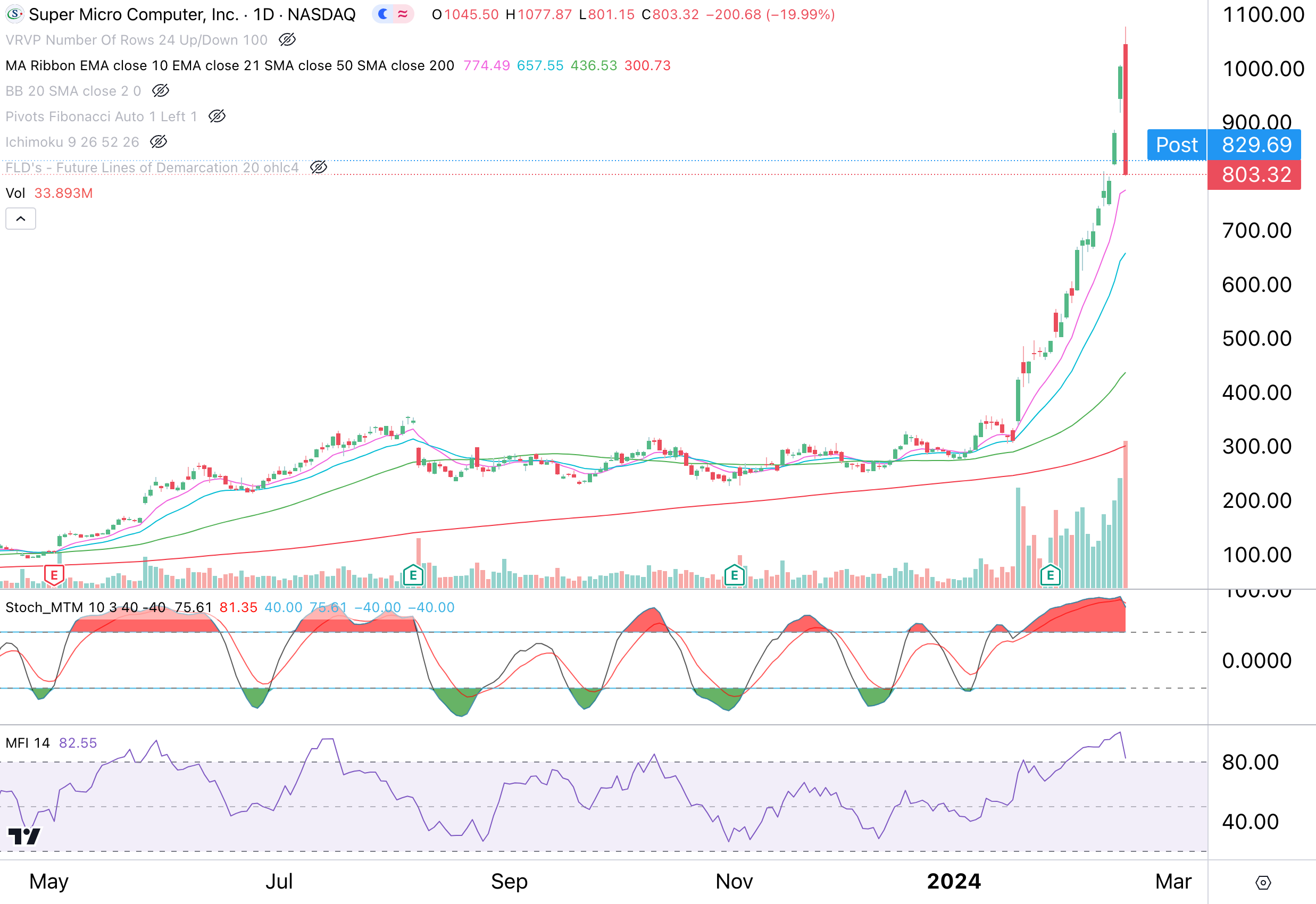Select the MA Ribbon indicator legend
Viewport: 1316px width, 904px height.
click(x=230, y=66)
